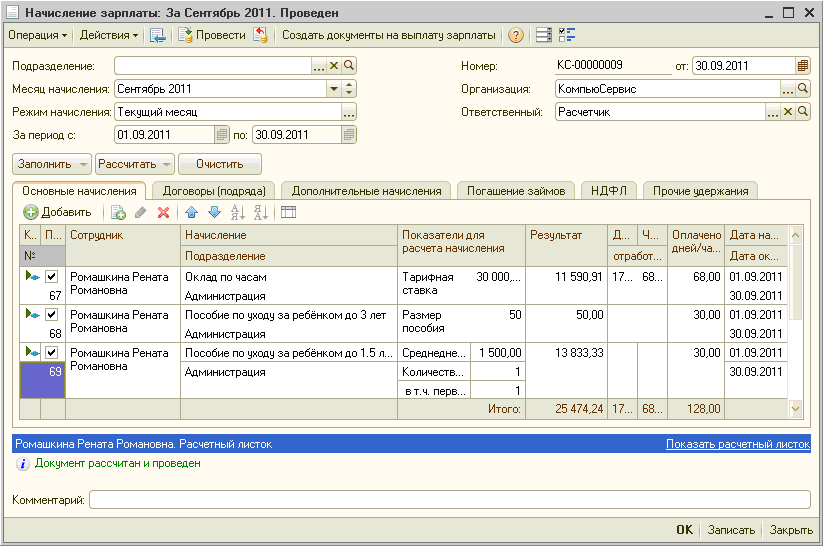Click the OK button
This screenshot has height=546, width=823.
[x=684, y=530]
